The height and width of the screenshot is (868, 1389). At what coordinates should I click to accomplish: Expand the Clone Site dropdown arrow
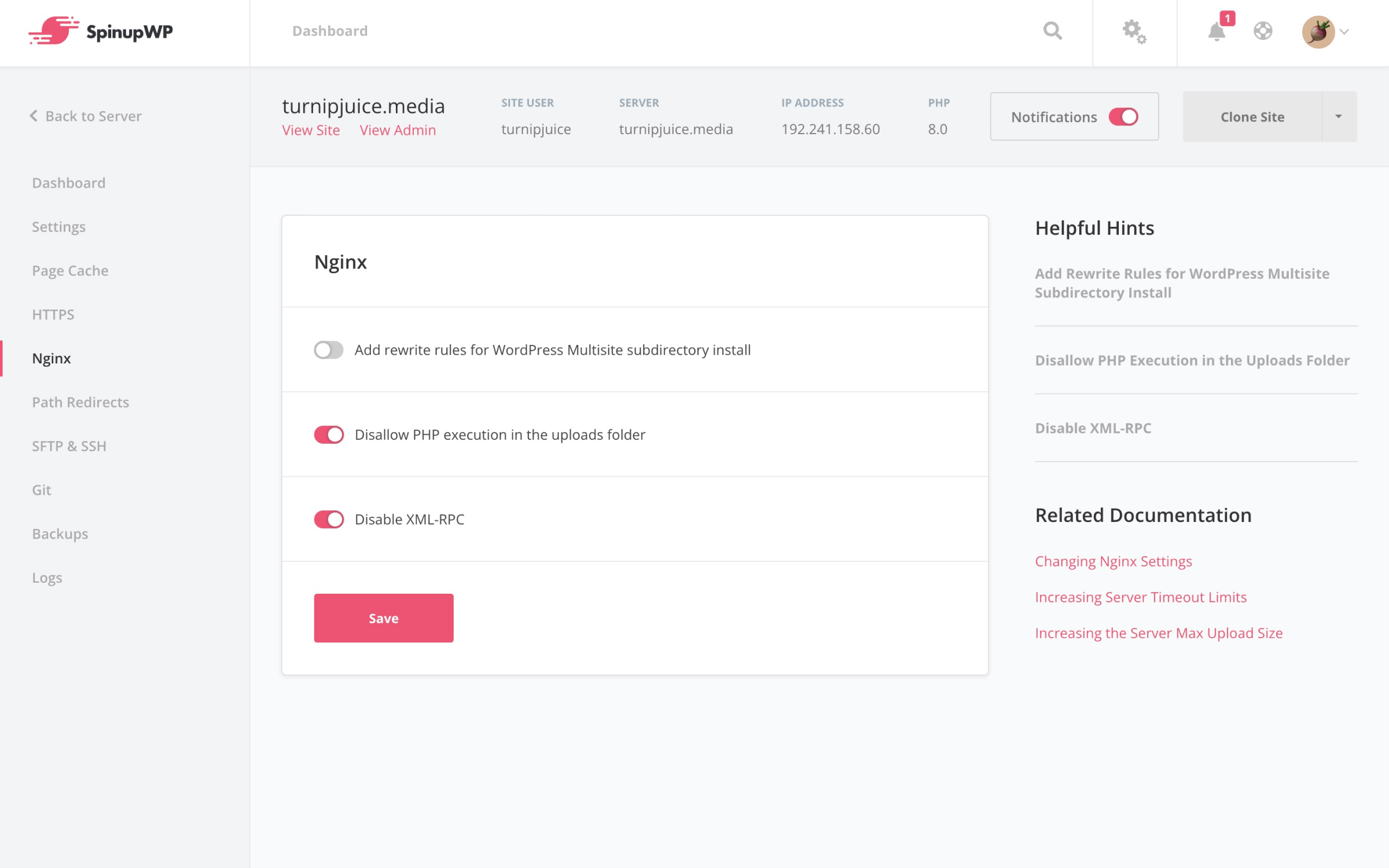pyautogui.click(x=1339, y=116)
